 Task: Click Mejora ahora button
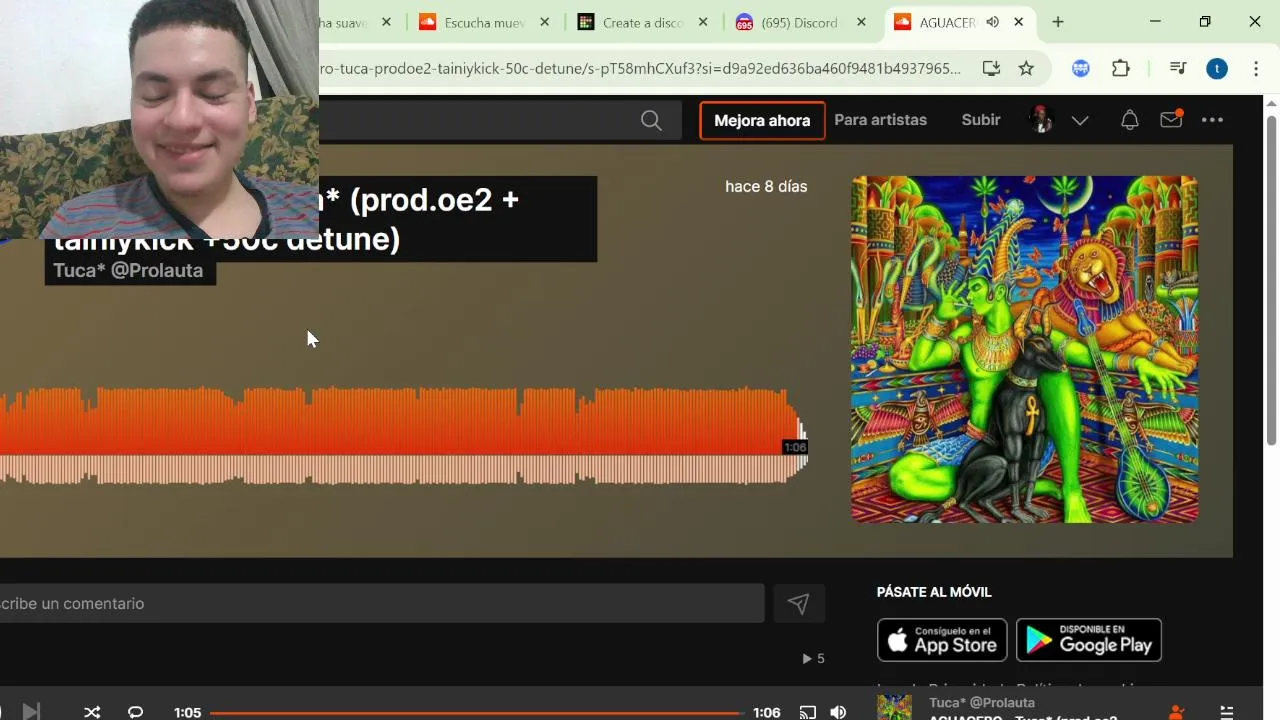pyautogui.click(x=762, y=120)
